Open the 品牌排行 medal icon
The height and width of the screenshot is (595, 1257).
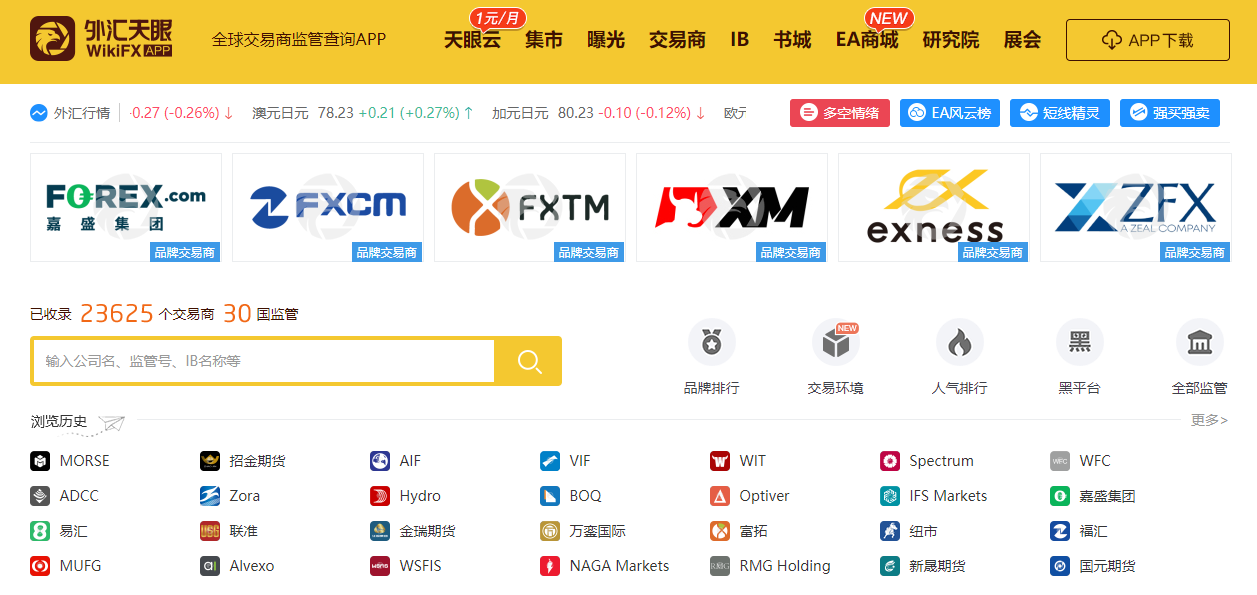pyautogui.click(x=711, y=343)
